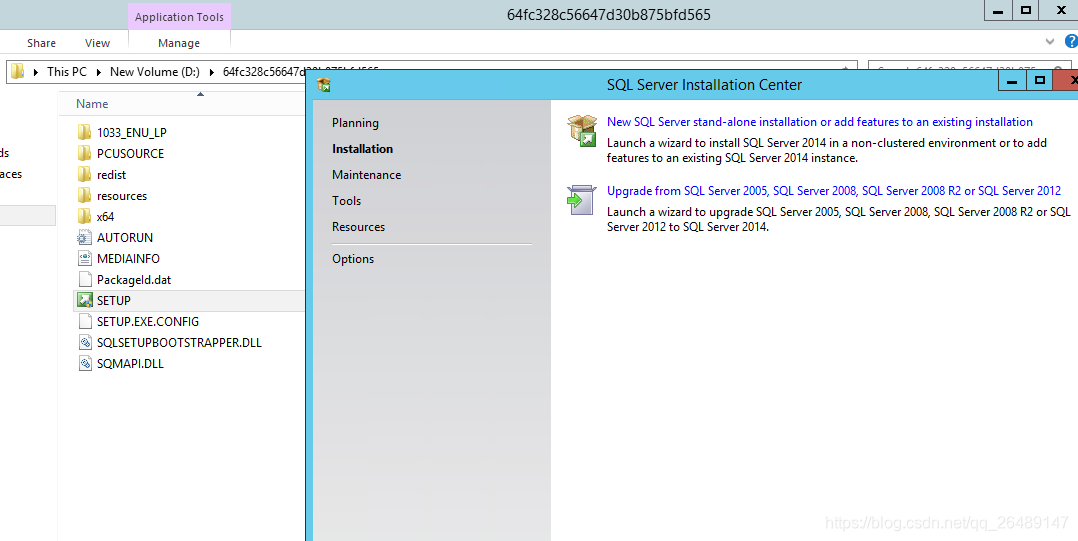Select the PackageId.dat file icon
This screenshot has width=1078, height=541.
coord(85,280)
